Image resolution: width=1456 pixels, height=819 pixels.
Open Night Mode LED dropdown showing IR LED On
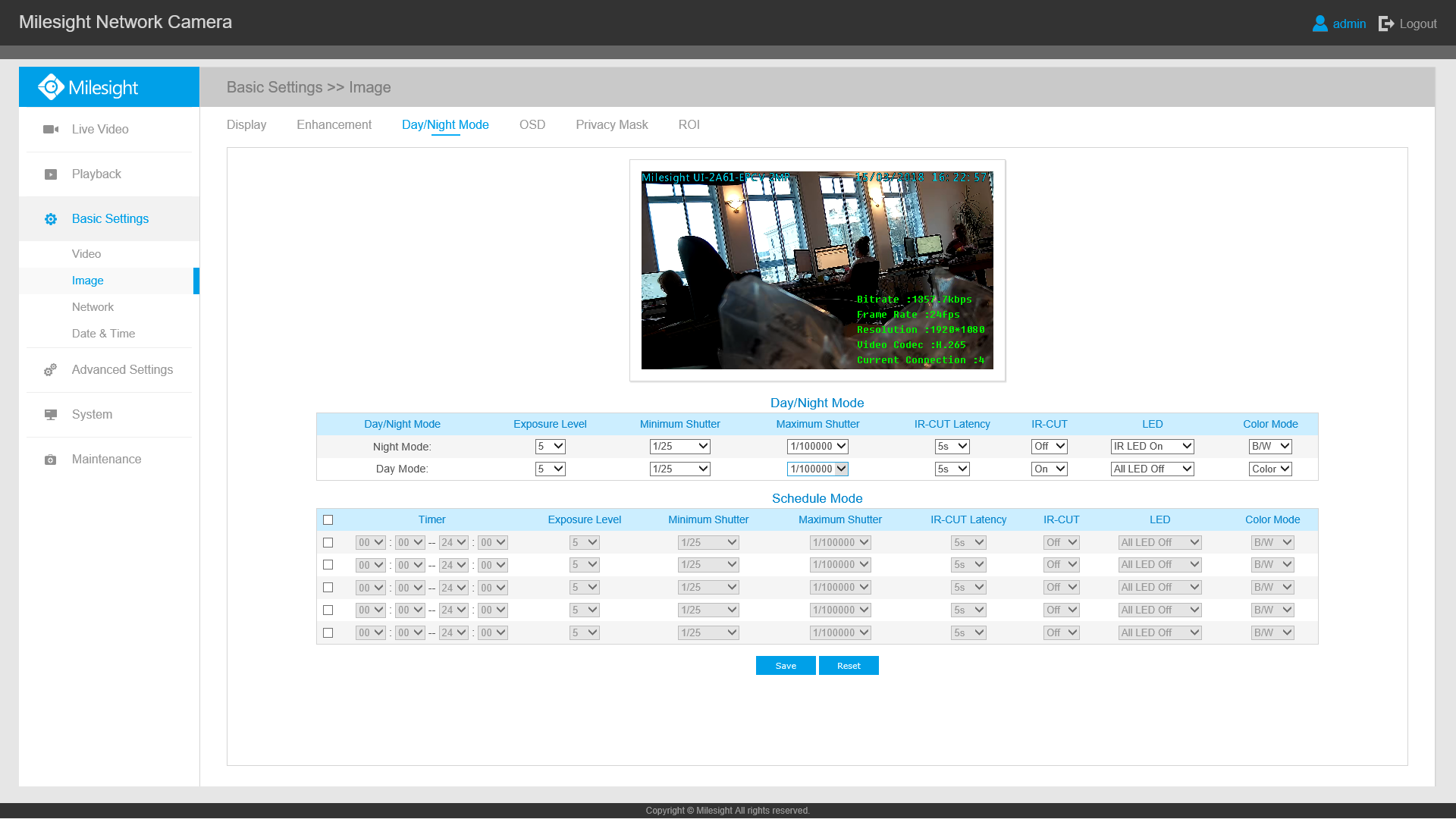click(x=1153, y=447)
